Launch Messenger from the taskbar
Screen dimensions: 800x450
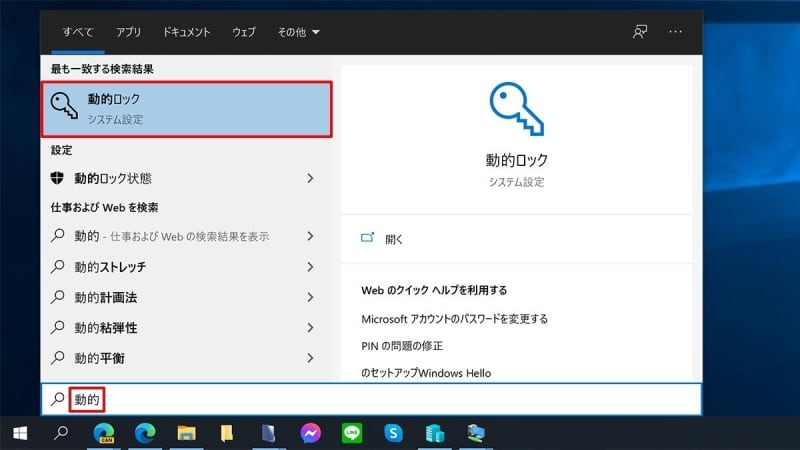(310, 434)
